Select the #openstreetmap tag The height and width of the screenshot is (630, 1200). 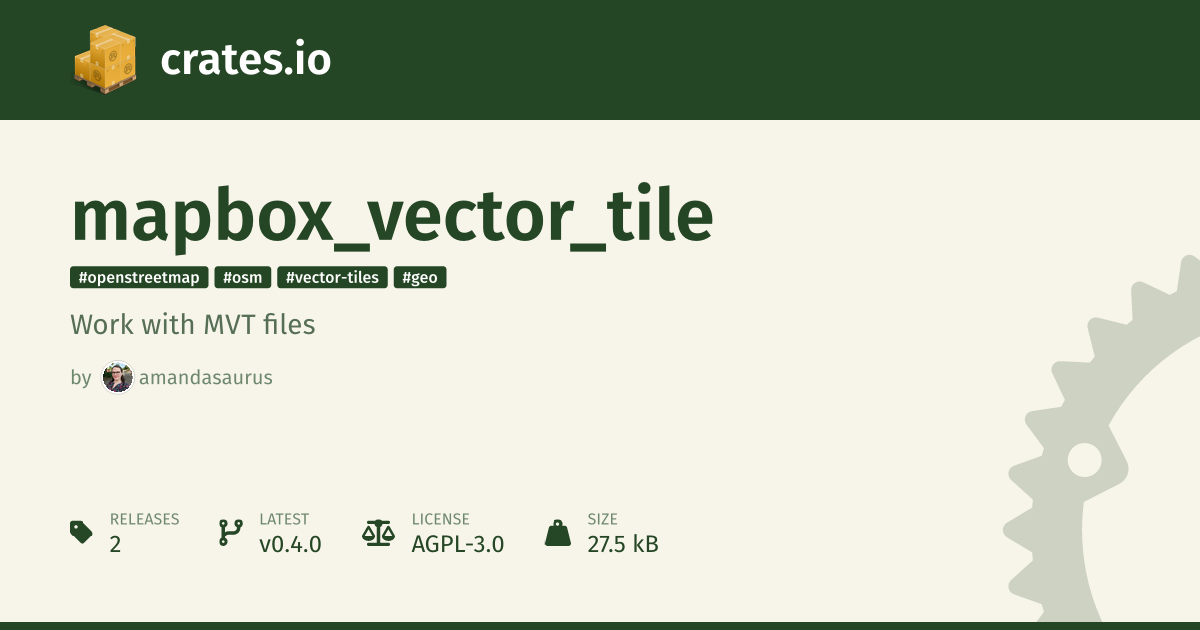point(139,278)
